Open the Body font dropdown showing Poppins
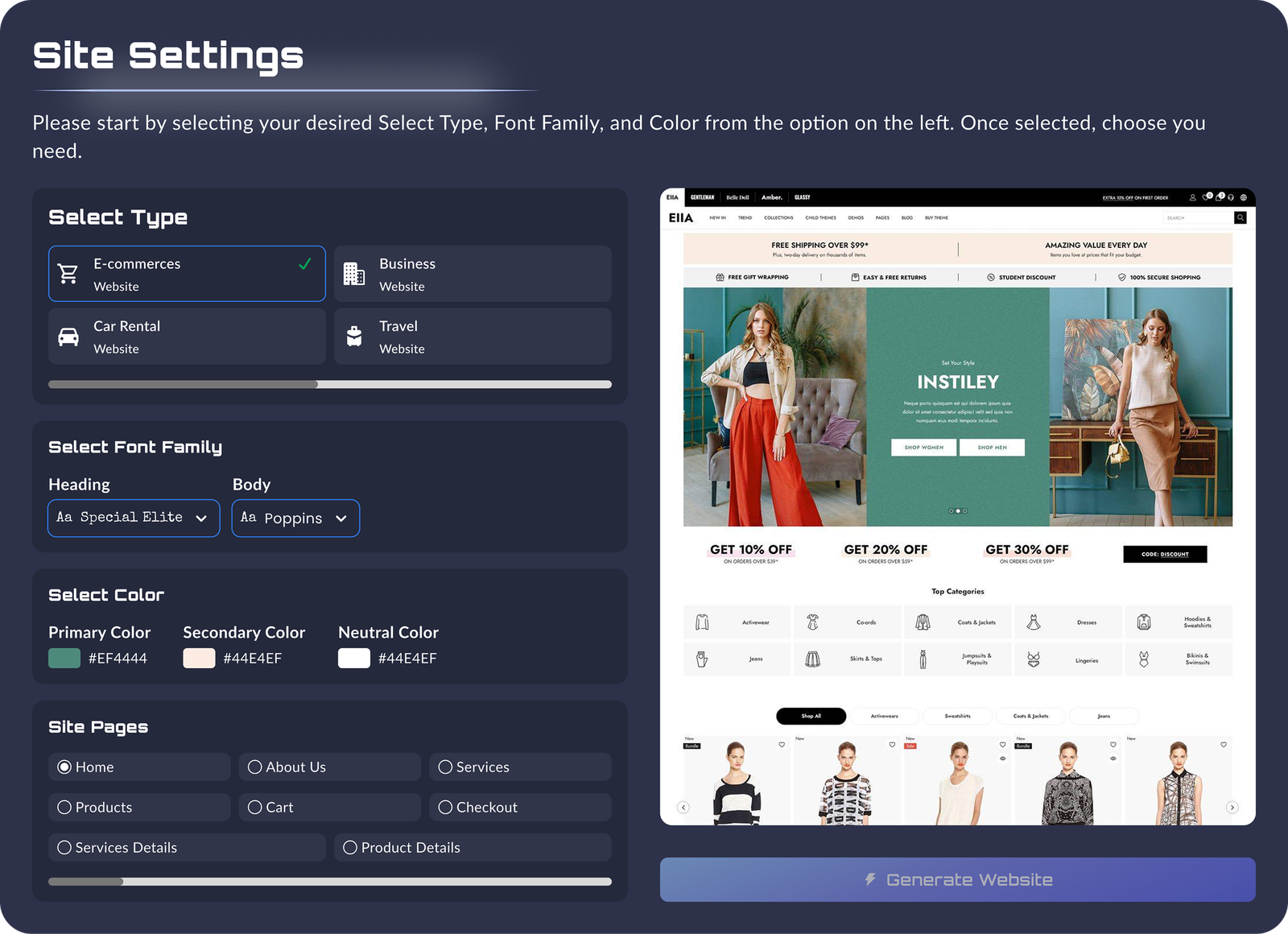The image size is (1288, 934). 295,518
